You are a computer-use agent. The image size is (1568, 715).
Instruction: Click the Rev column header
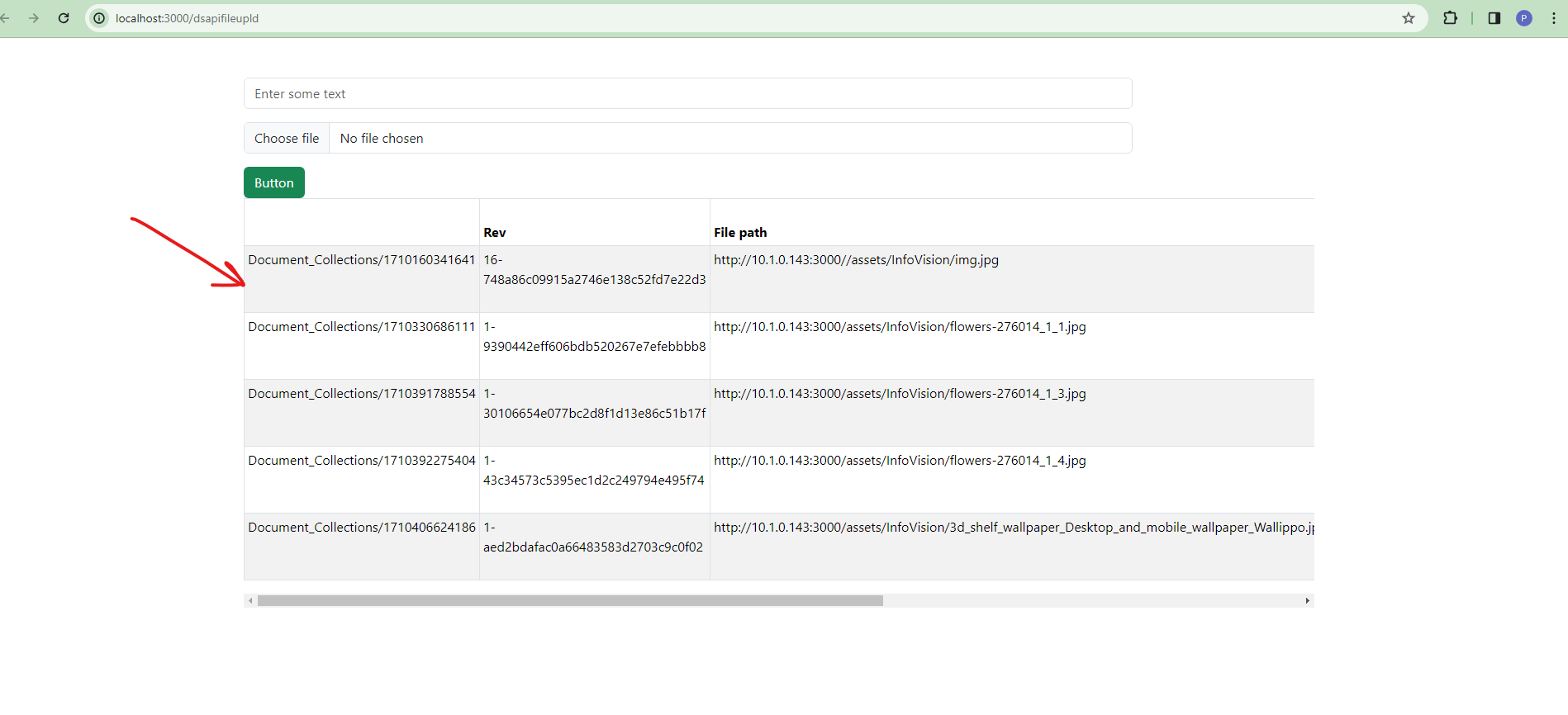click(495, 233)
